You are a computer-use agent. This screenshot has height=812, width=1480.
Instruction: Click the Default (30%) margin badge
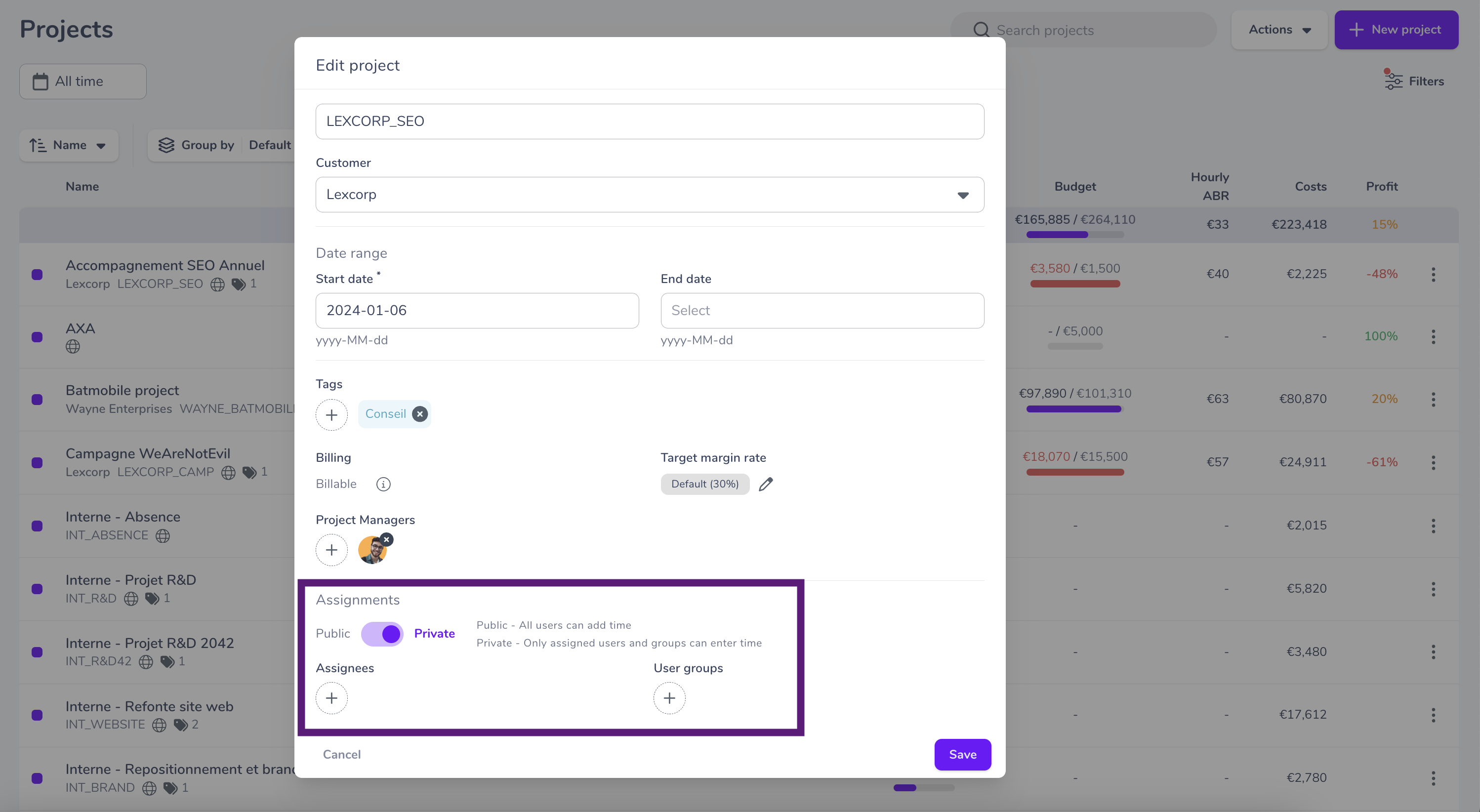[x=705, y=484]
